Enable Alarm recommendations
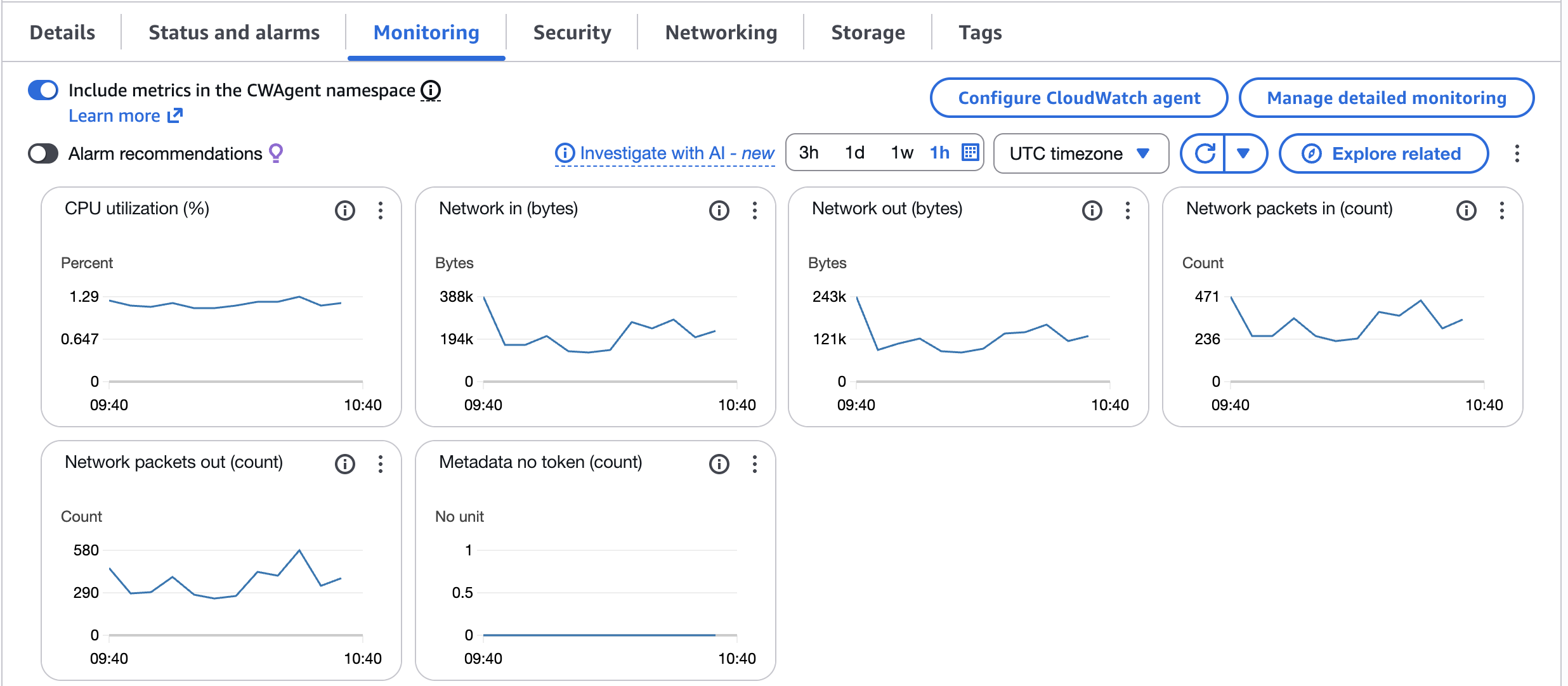Image resolution: width=1568 pixels, height=686 pixels. point(43,152)
